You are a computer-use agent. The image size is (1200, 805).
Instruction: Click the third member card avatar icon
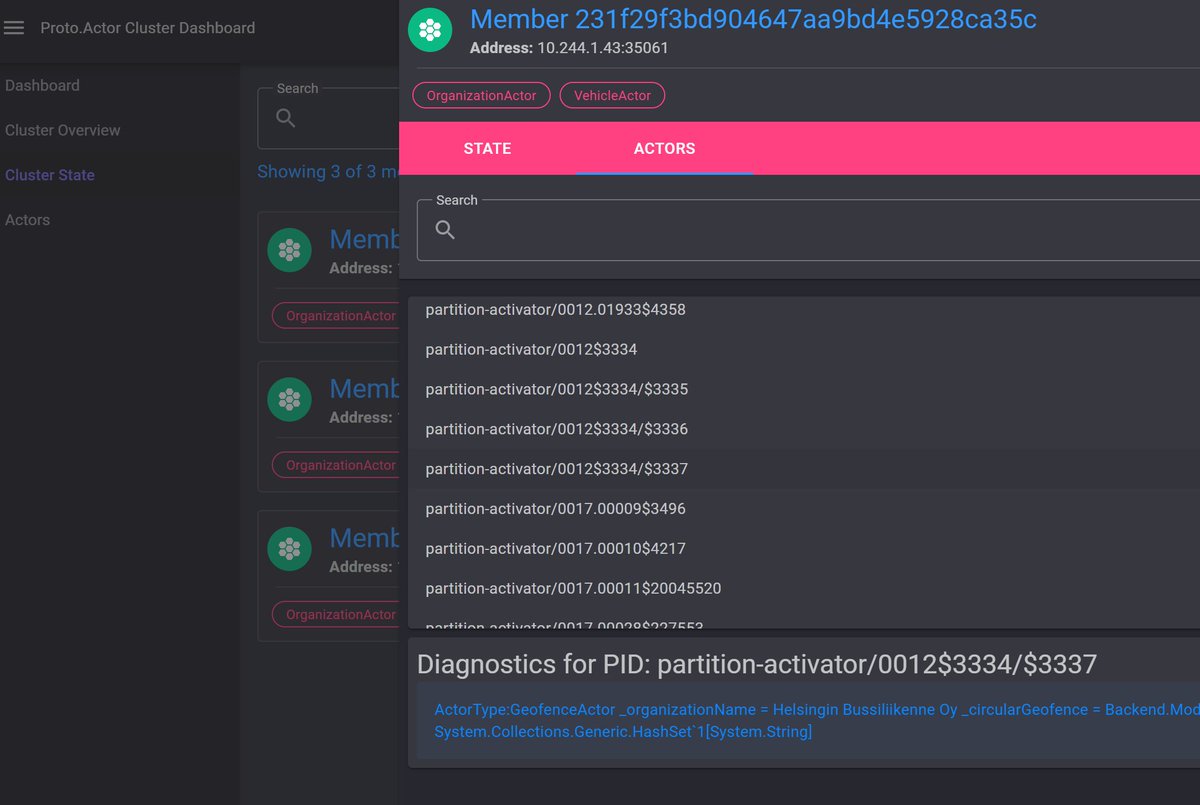289,549
